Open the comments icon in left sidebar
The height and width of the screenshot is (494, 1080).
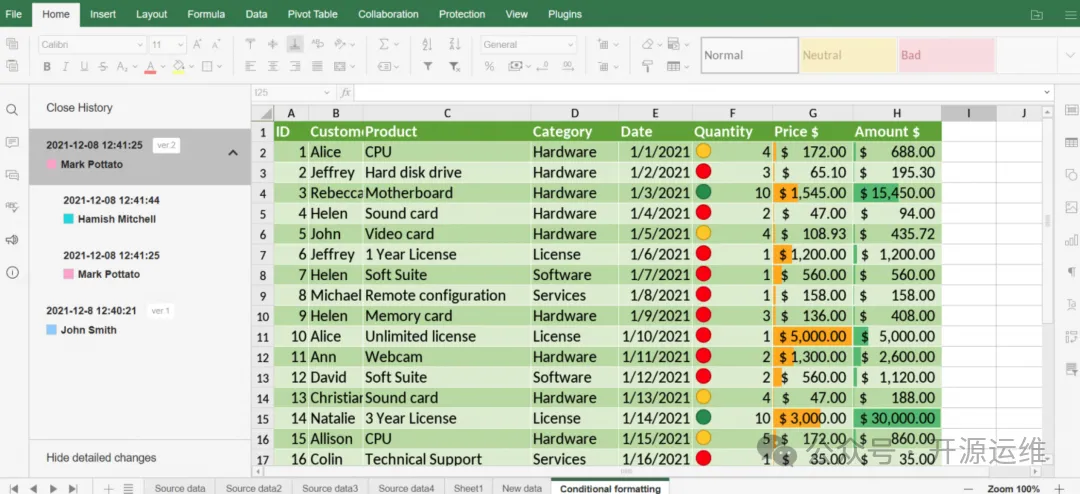12,142
